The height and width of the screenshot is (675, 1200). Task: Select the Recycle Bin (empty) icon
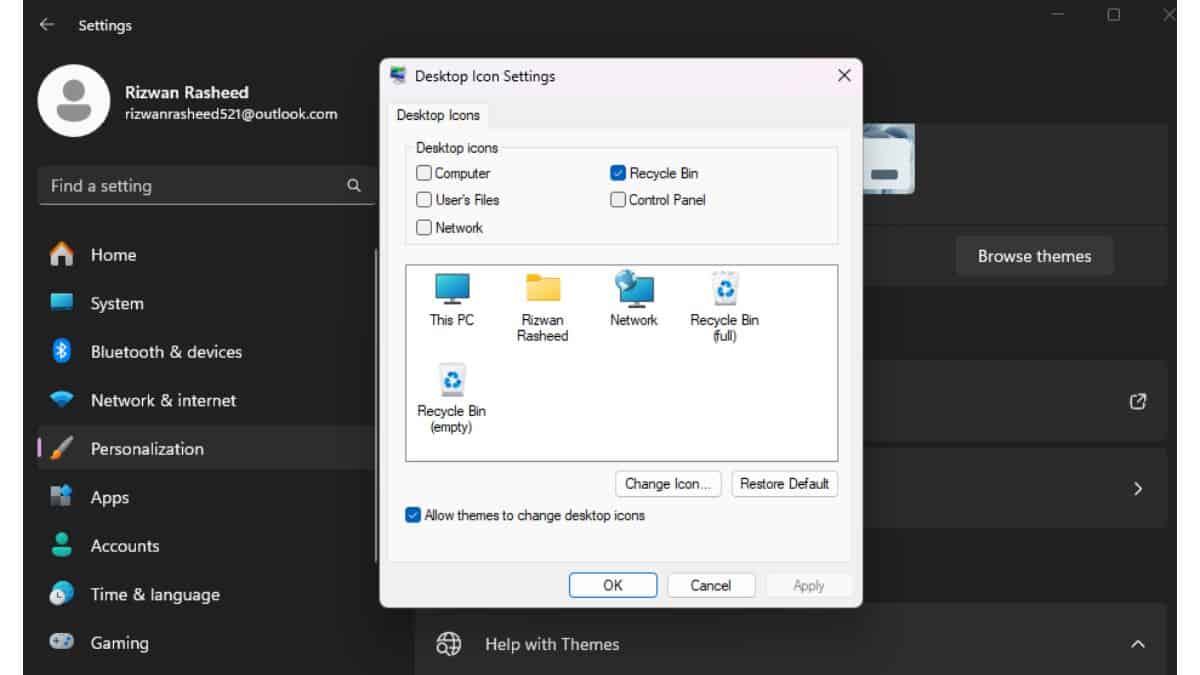[x=451, y=381]
